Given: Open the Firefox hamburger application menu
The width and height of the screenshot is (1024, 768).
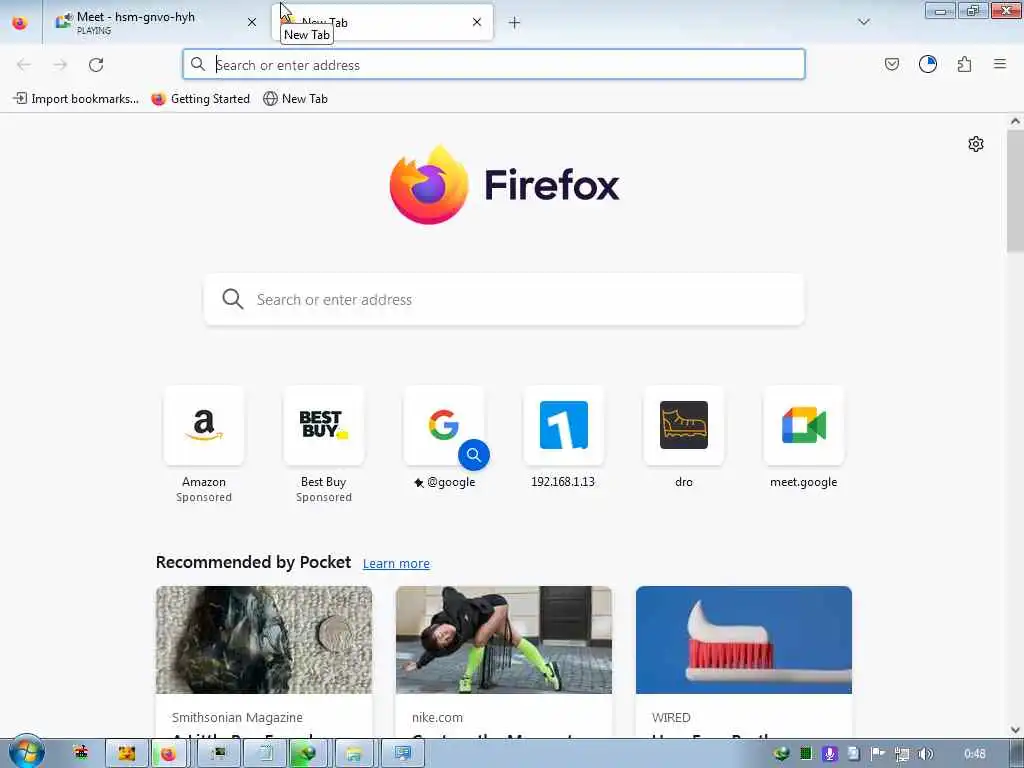Looking at the screenshot, I should coord(1000,64).
